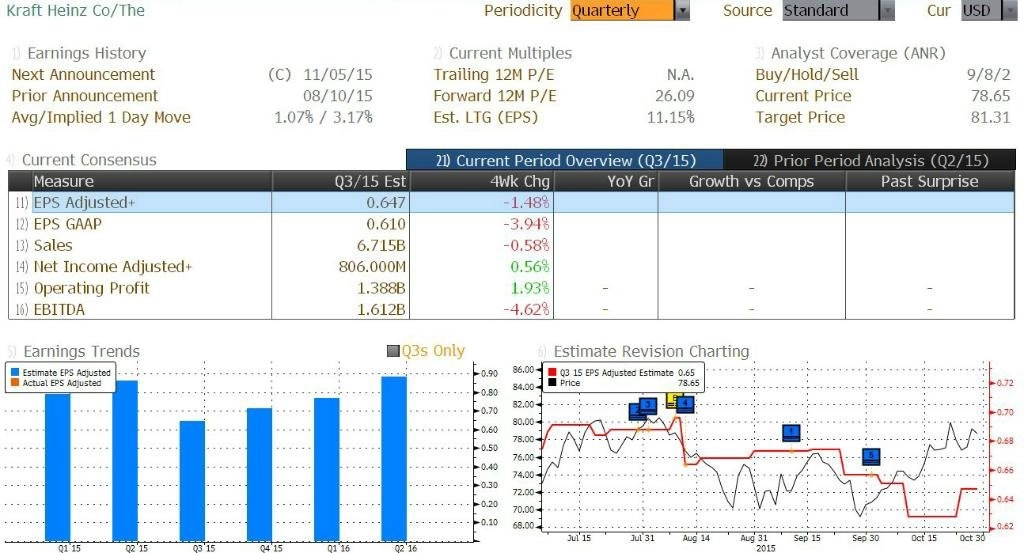Click the Est. LTG (EPS) value 11.15%
The image size is (1024, 553).
(x=670, y=118)
